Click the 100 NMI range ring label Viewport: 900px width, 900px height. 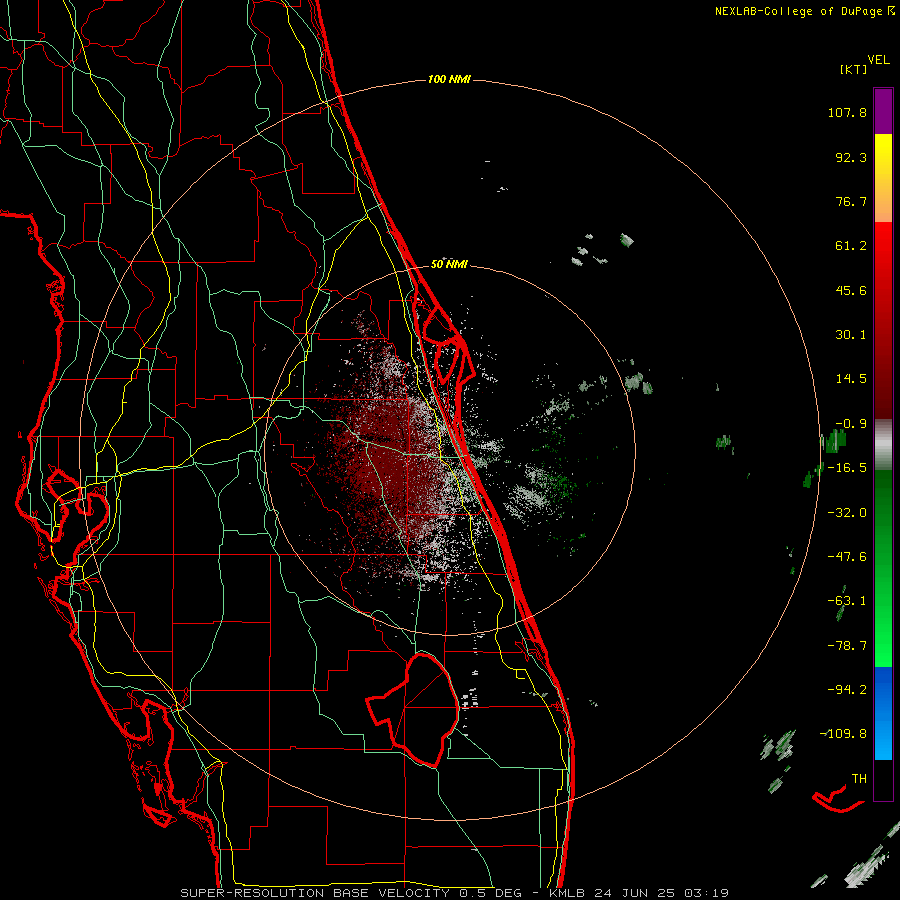[449, 79]
